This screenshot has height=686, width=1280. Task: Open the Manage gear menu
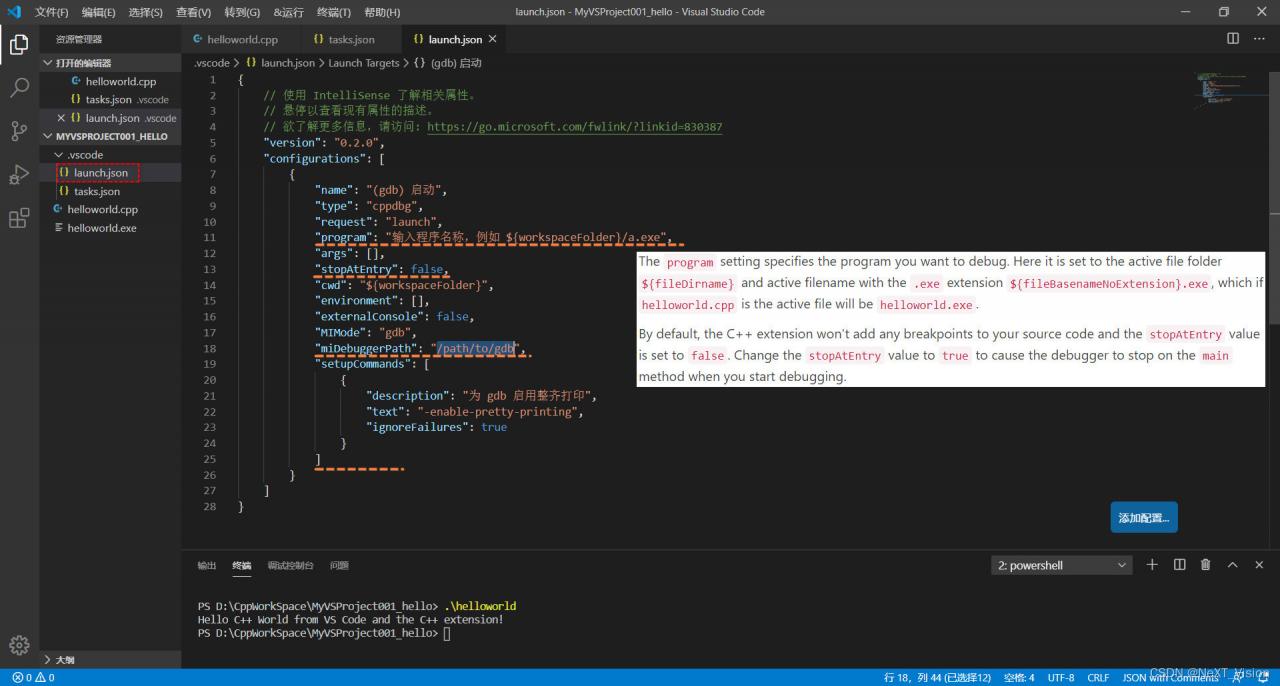point(19,645)
